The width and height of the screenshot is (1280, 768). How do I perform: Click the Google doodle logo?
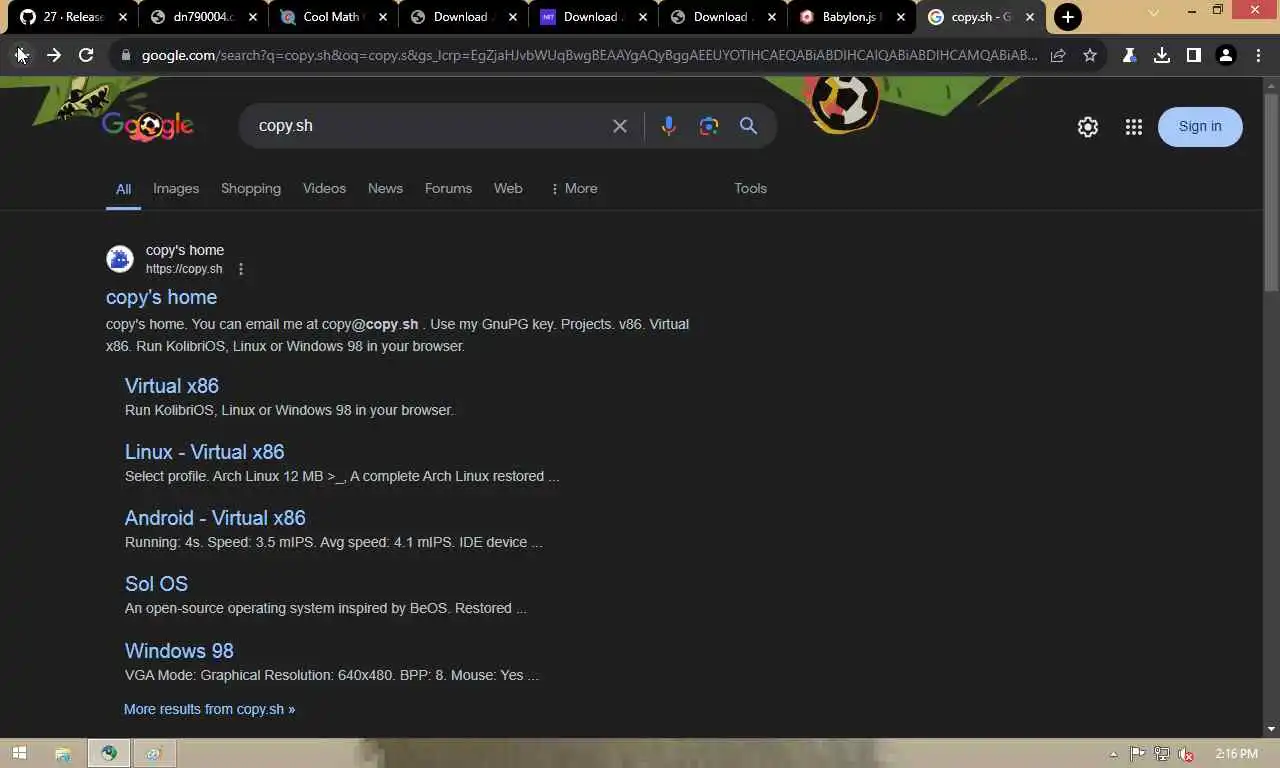[x=147, y=126]
